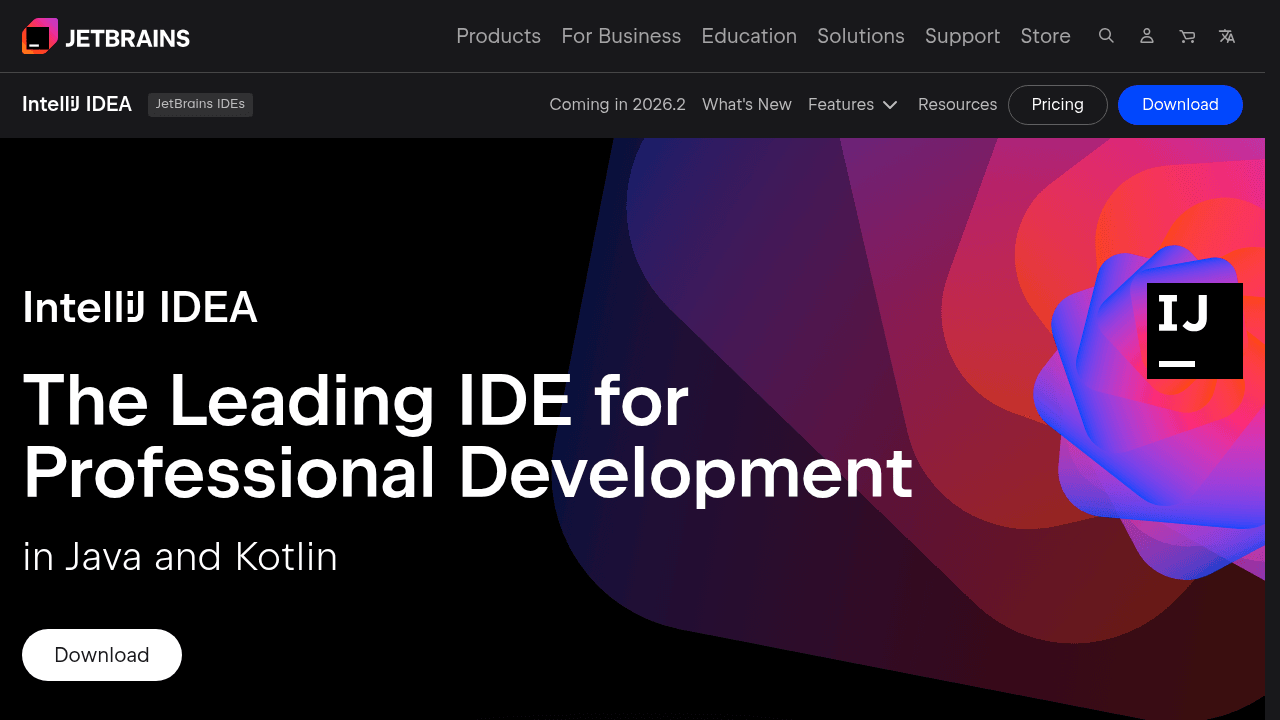Open the For Business menu
The image size is (1280, 720).
point(621,36)
